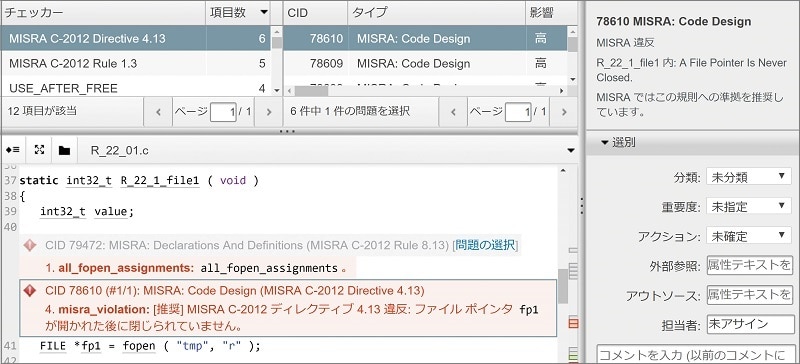Open the file folder browser icon
Image resolution: width=800 pixels, height=364 pixels.
[64, 150]
